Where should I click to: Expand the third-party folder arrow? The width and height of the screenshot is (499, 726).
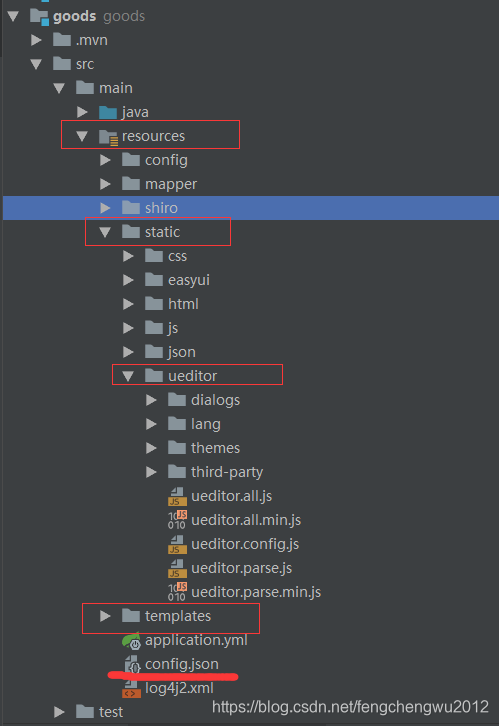[151, 472]
